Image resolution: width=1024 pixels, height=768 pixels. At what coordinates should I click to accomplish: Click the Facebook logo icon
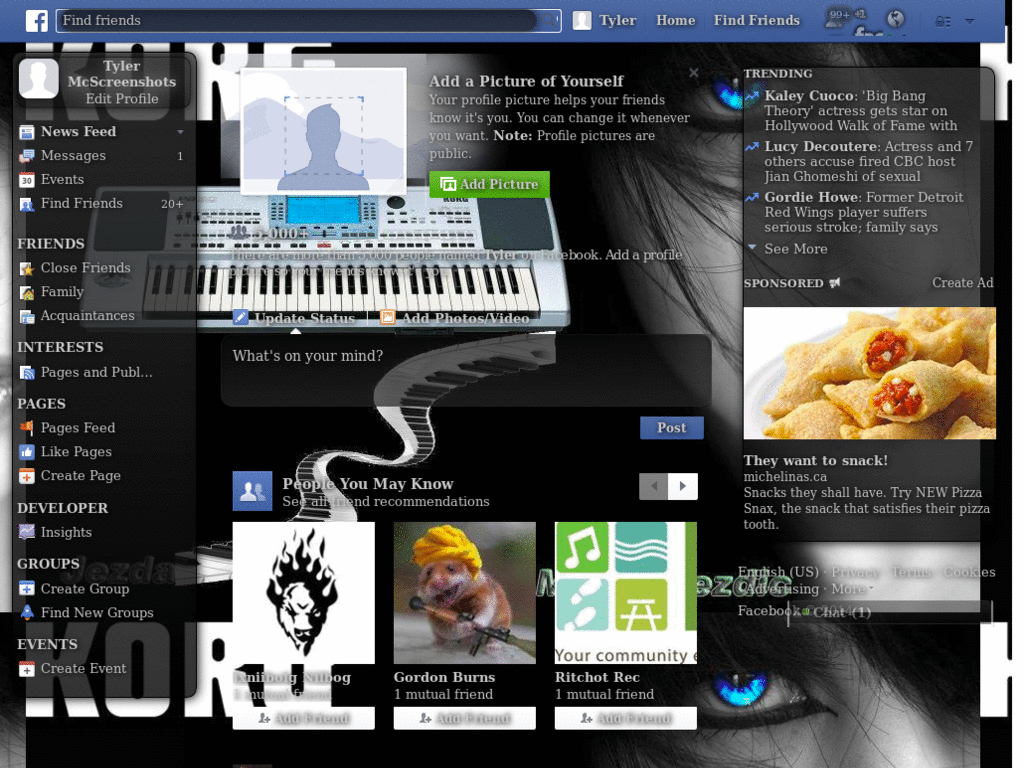[x=37, y=21]
